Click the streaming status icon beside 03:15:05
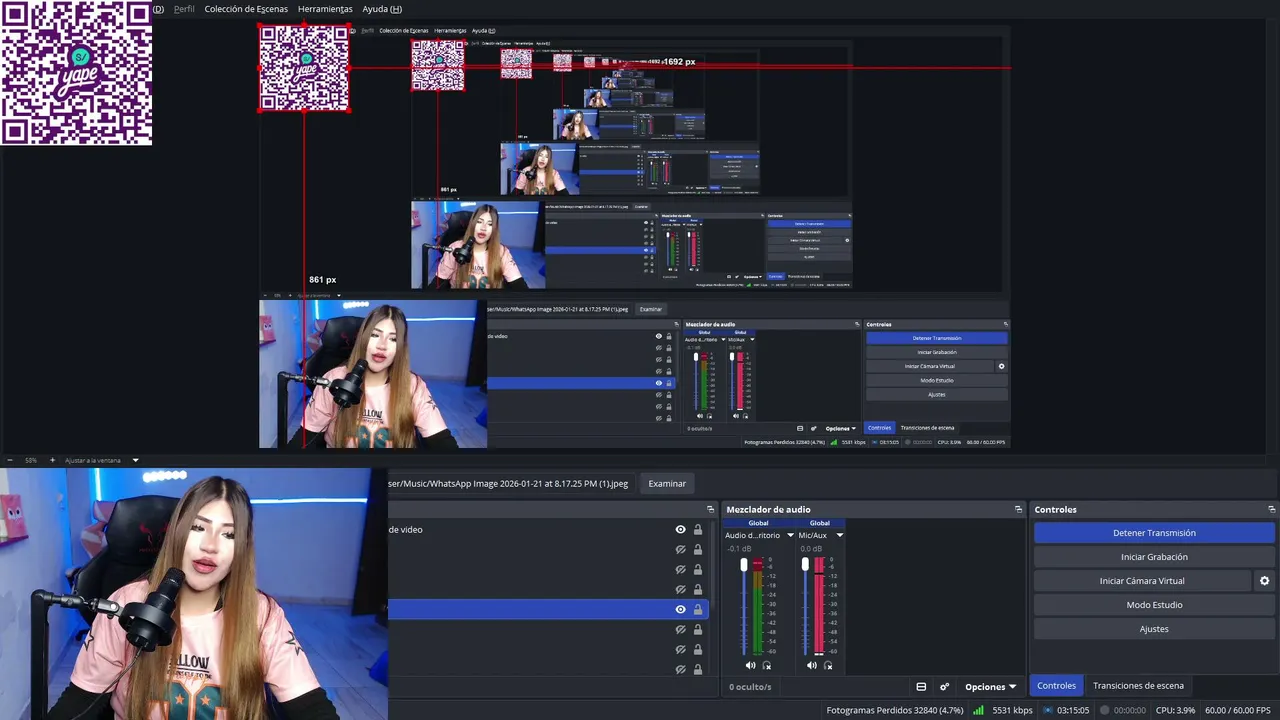 pyautogui.click(x=1048, y=710)
